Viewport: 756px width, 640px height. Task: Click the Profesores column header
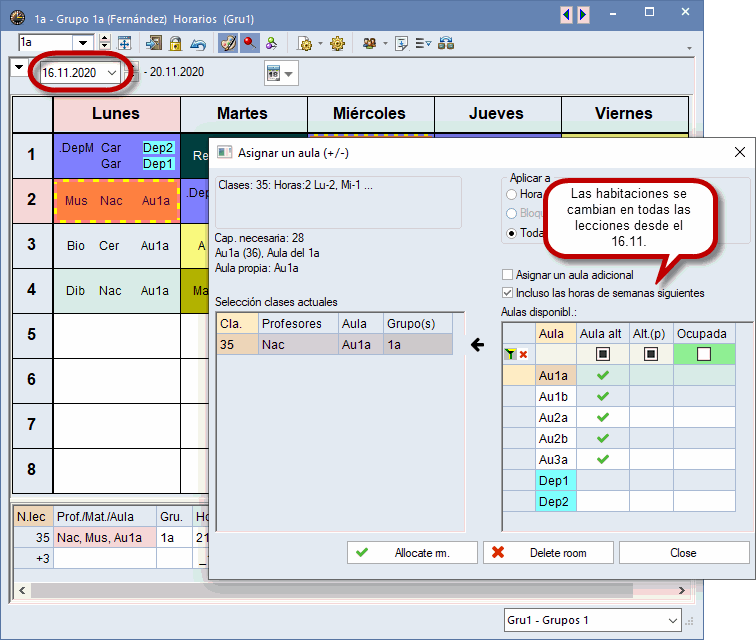tap(297, 324)
